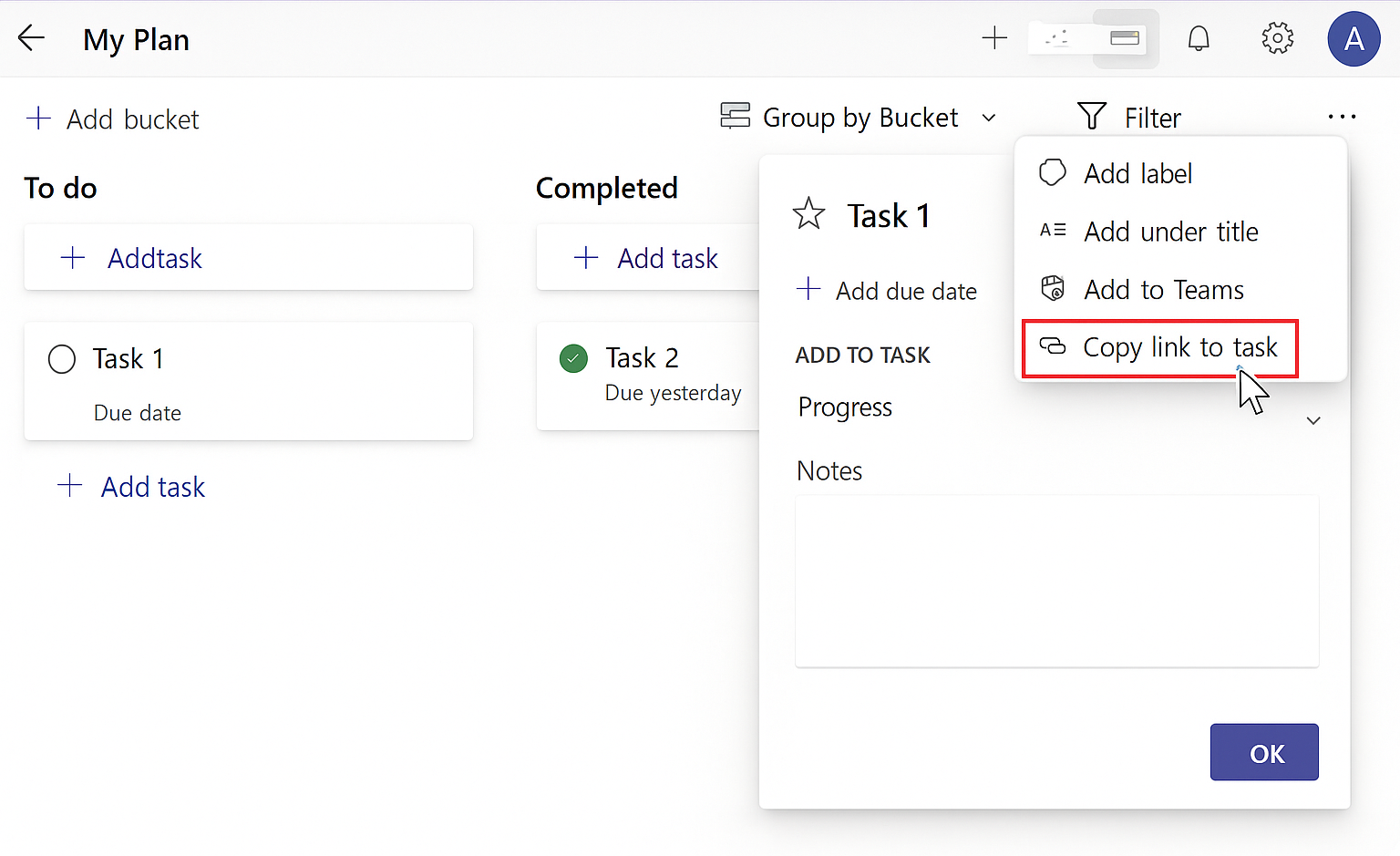The width and height of the screenshot is (1400, 856).
Task: Open the settings gear
Action: [x=1277, y=38]
